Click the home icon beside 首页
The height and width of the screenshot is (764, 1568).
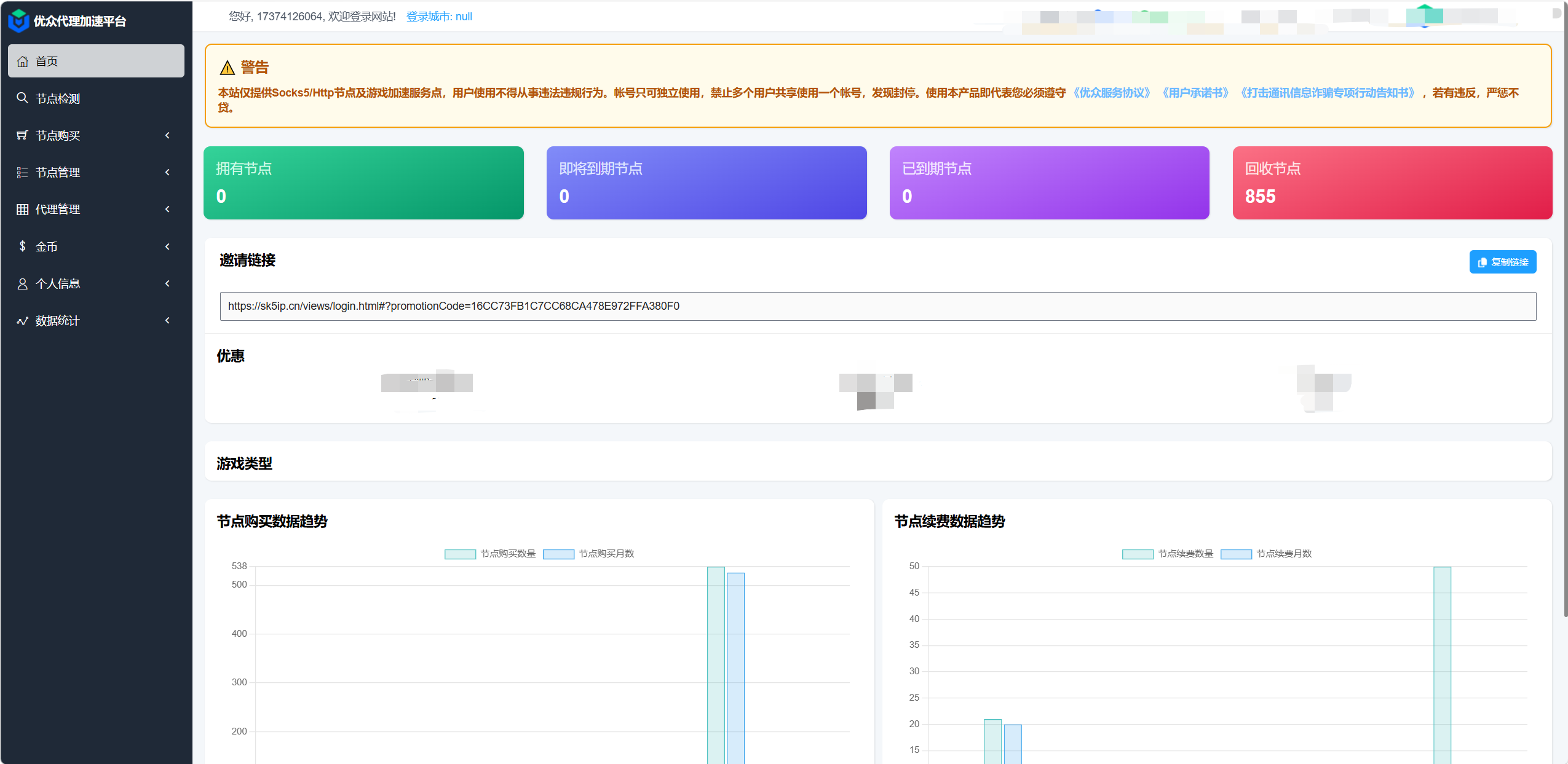(23, 61)
